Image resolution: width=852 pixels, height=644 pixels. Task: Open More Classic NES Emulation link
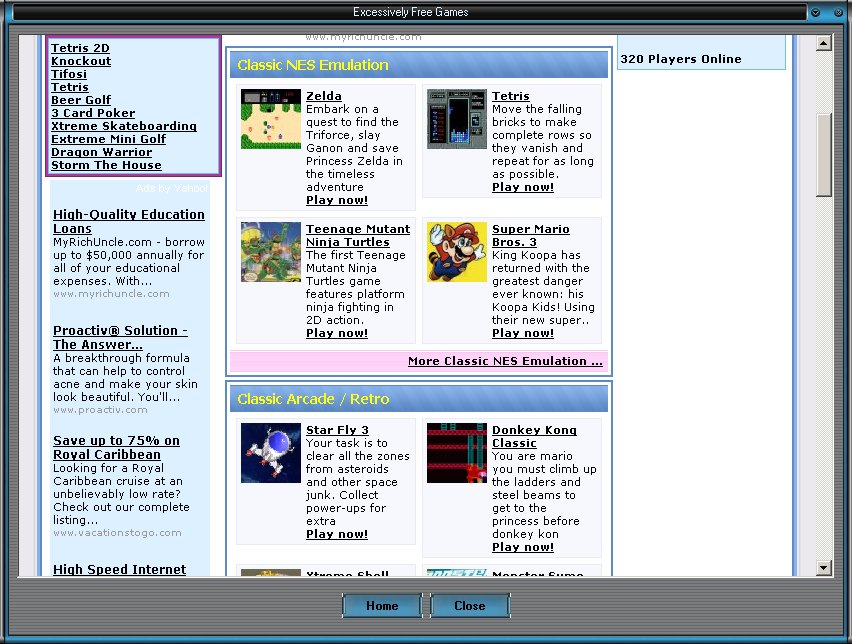click(x=505, y=361)
